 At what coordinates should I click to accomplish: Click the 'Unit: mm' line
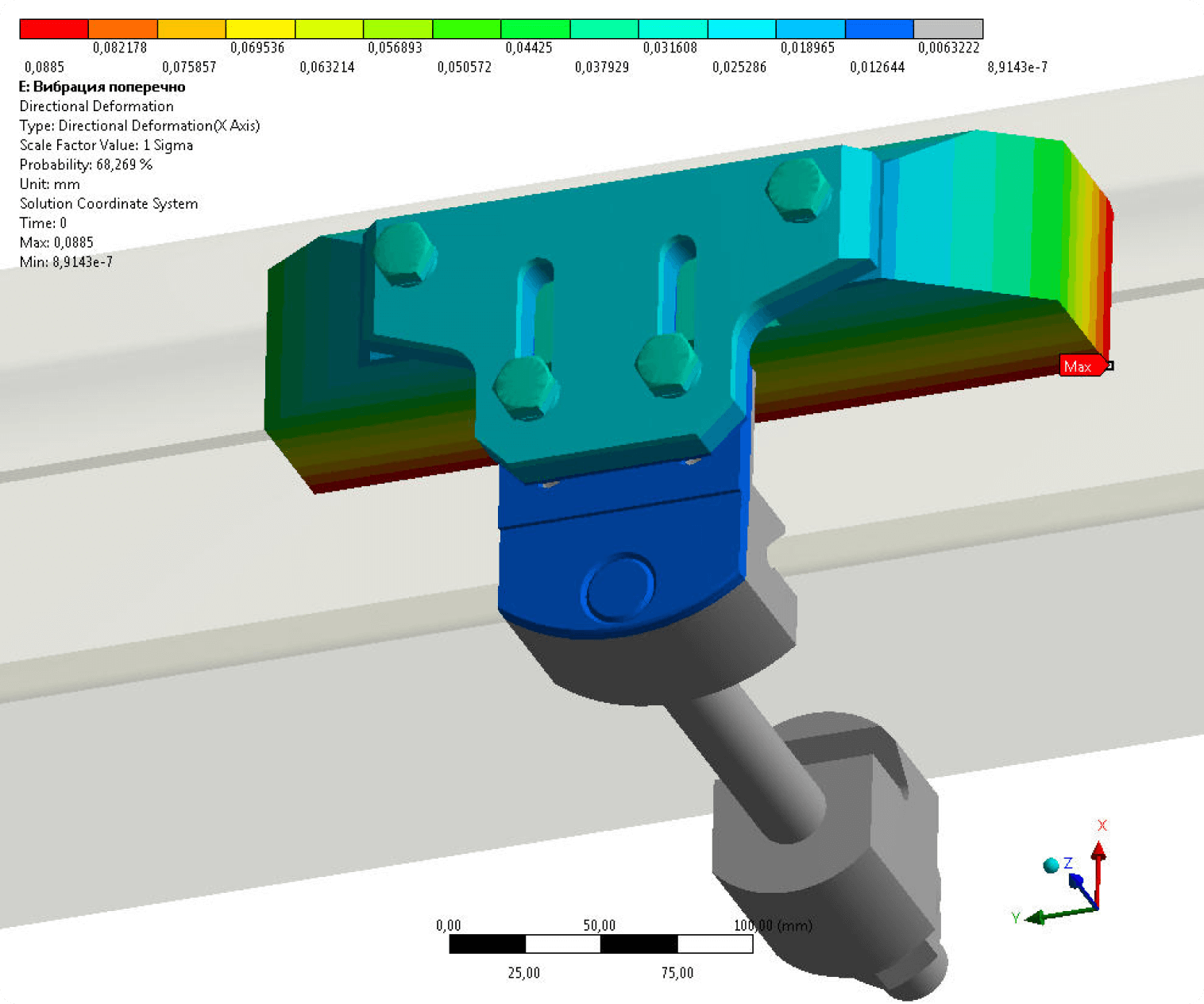tap(50, 184)
